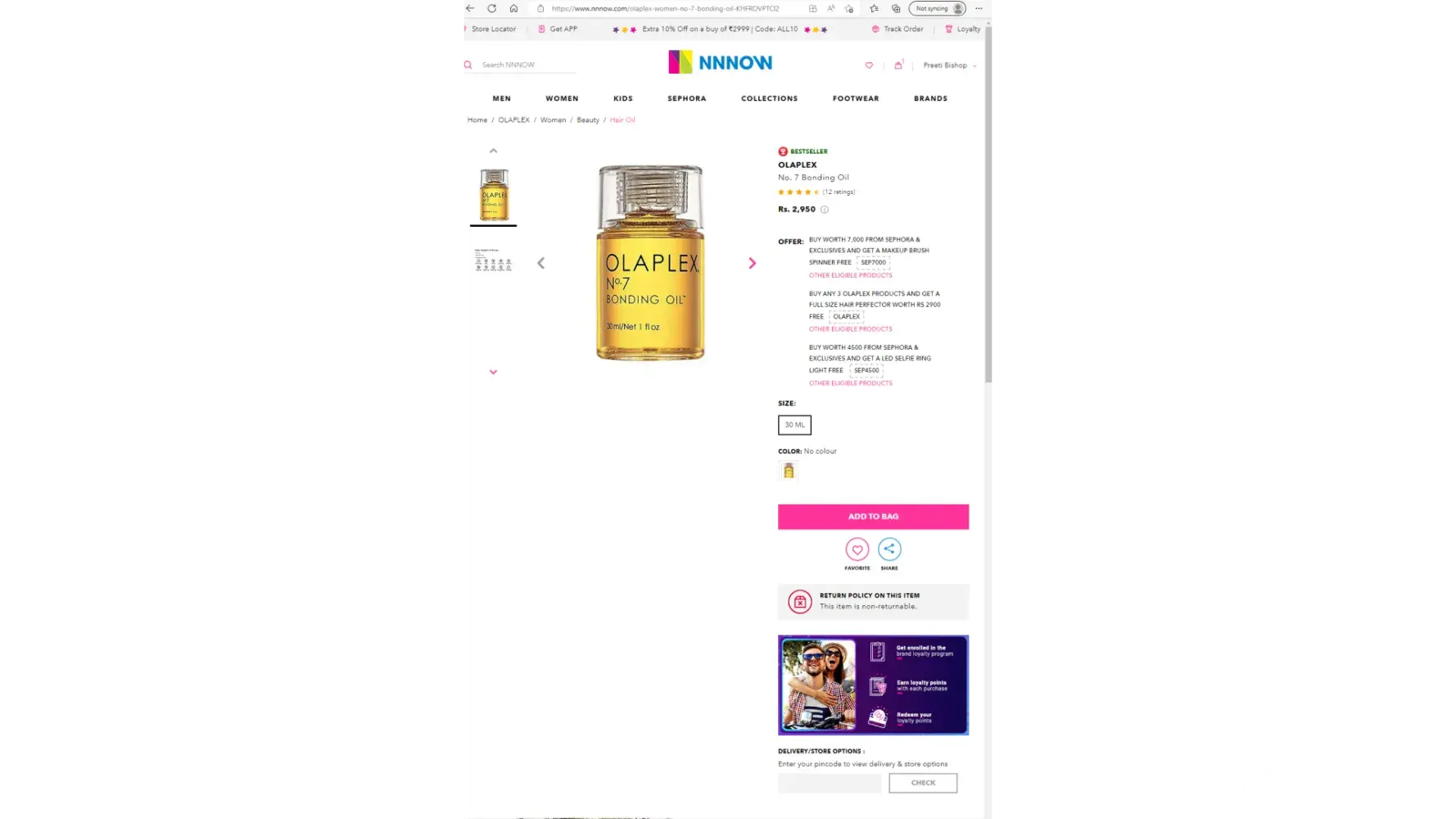Click the price info icon next to Rs. 2,950

click(x=825, y=210)
